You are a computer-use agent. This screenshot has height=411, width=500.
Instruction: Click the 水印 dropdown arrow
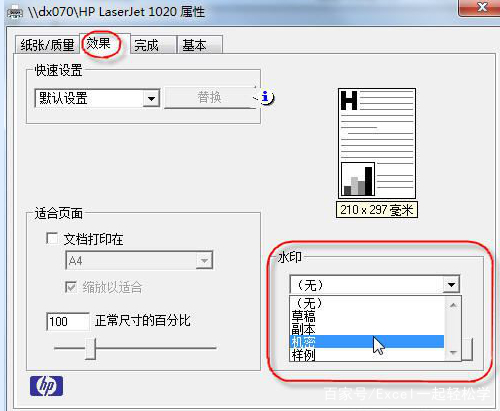(451, 285)
